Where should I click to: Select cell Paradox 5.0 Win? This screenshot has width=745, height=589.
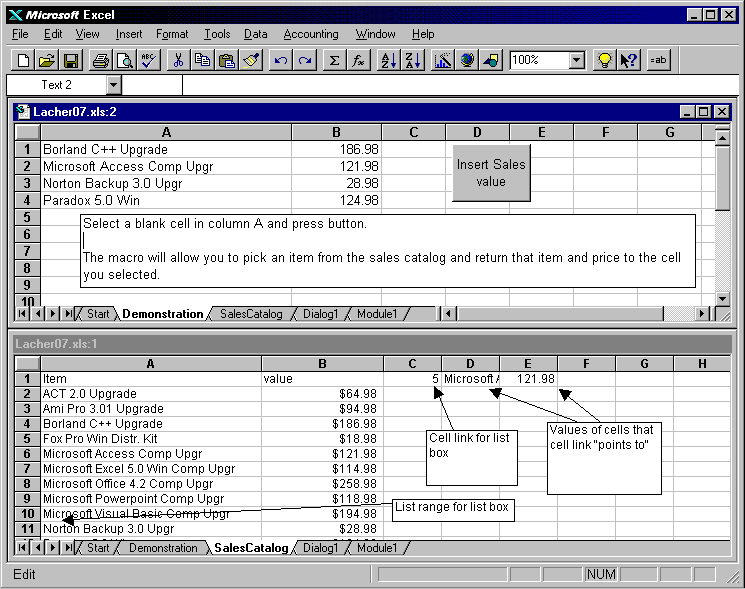point(166,200)
